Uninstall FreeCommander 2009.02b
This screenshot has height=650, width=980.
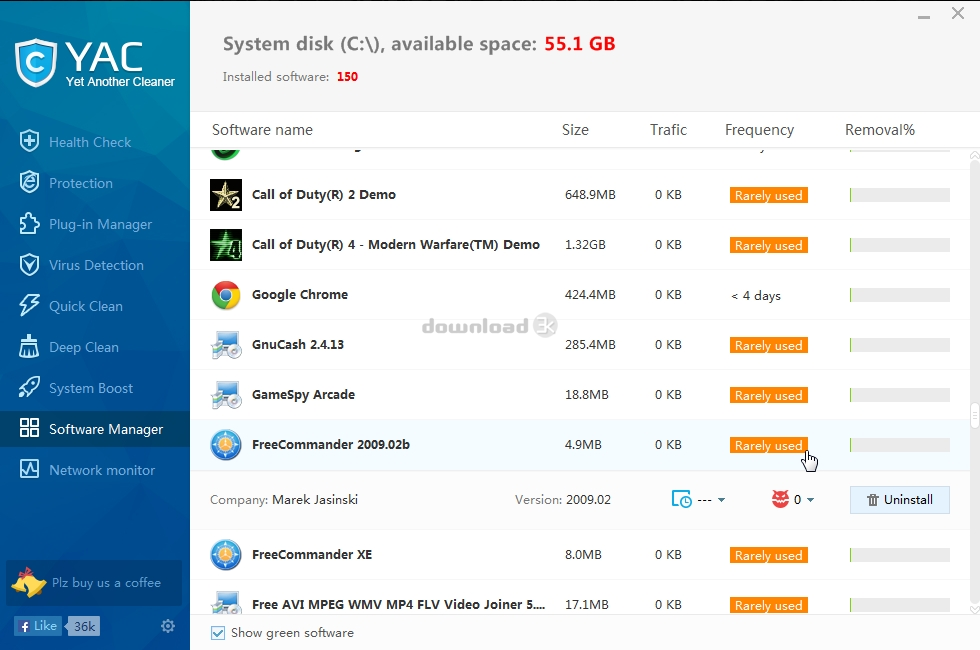(x=899, y=500)
